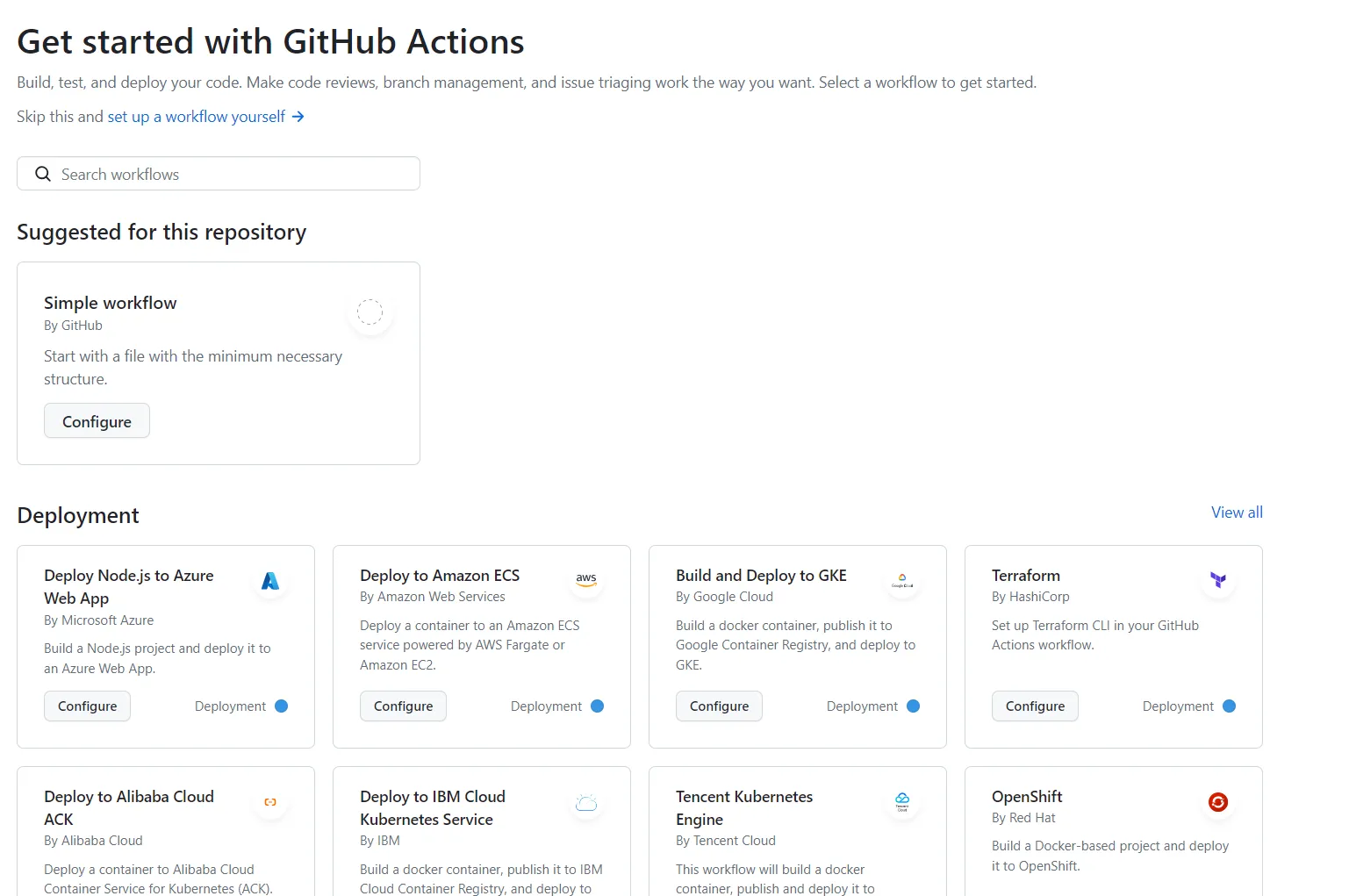
Task: Click blue Deployment dot on Terraform card
Action: 1230,706
